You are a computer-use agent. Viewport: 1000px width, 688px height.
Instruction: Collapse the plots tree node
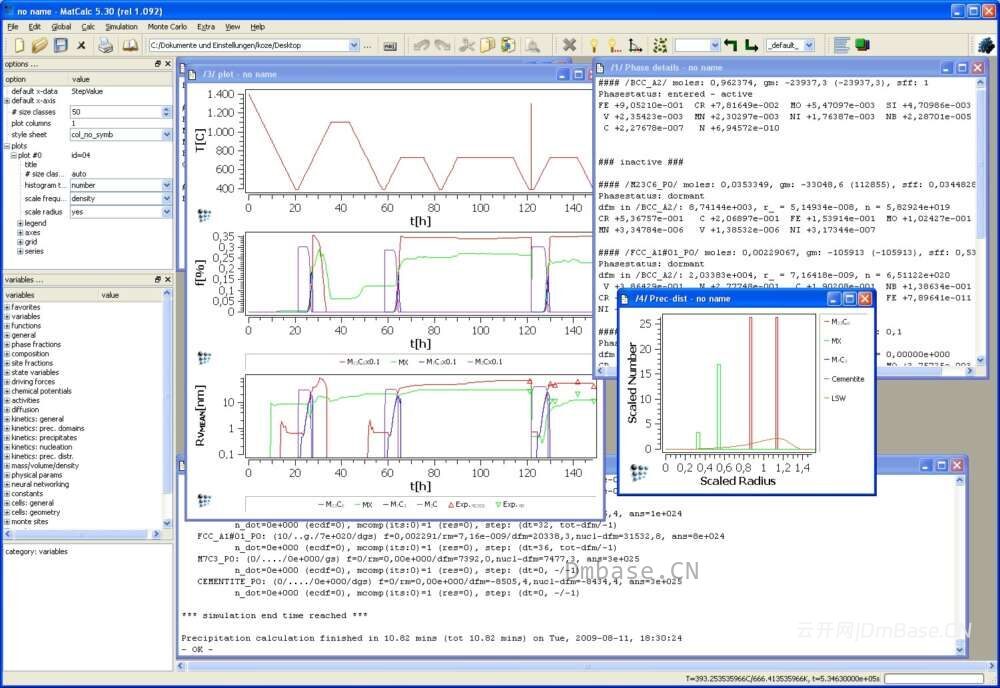[7, 146]
